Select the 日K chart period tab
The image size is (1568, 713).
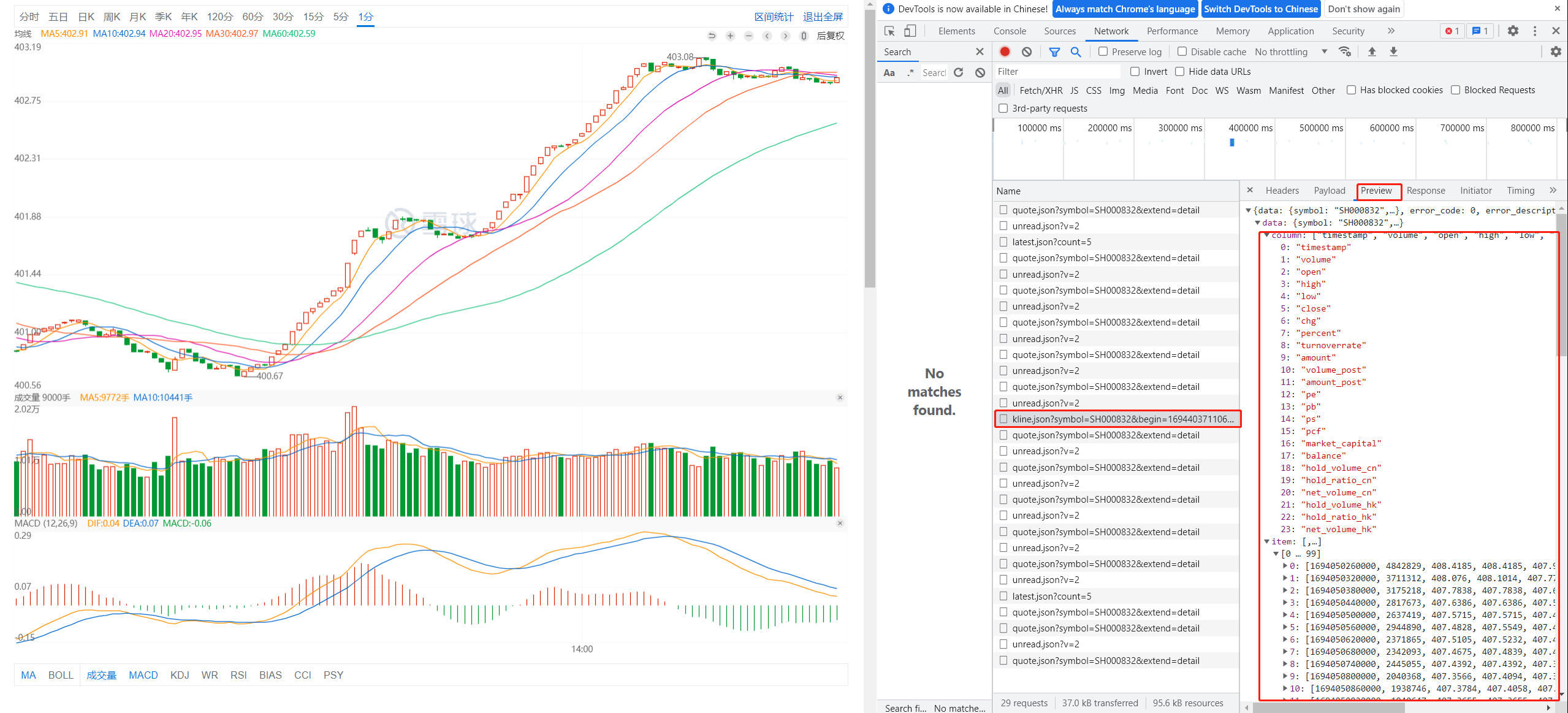86,17
